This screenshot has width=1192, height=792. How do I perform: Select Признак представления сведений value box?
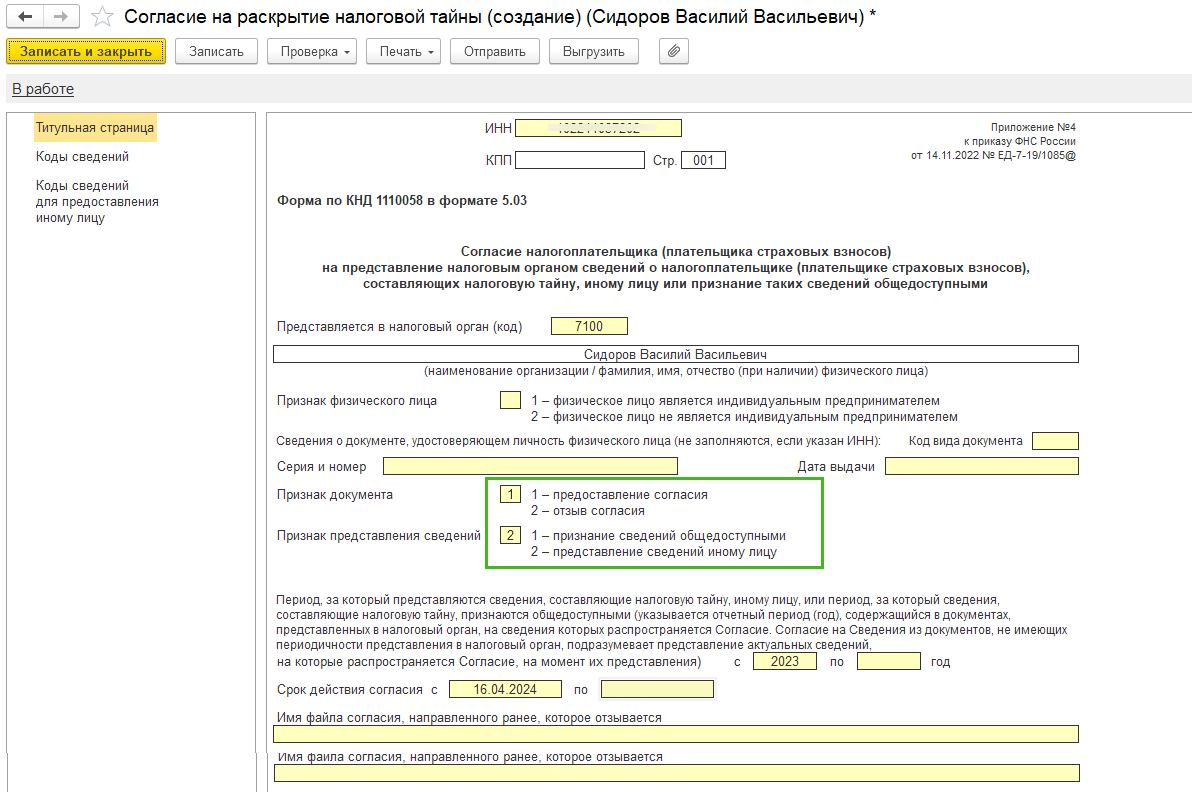(510, 536)
